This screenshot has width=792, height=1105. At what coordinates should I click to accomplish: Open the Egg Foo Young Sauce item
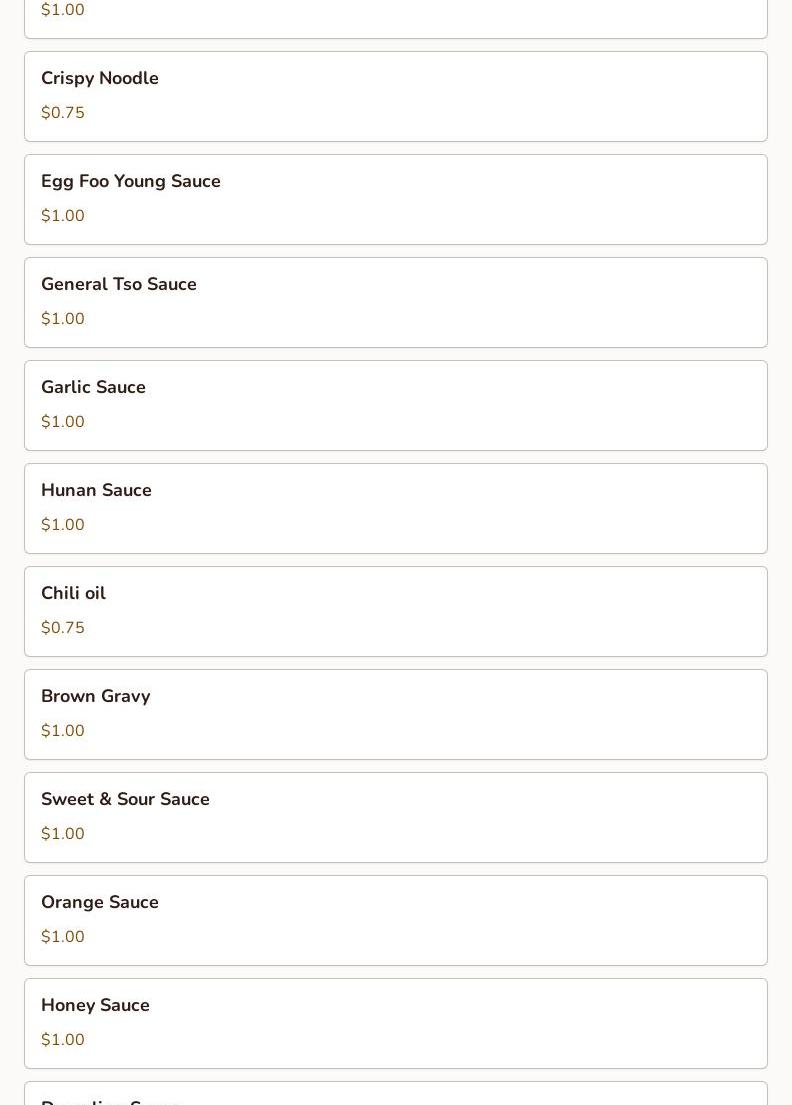pyautogui.click(x=395, y=199)
